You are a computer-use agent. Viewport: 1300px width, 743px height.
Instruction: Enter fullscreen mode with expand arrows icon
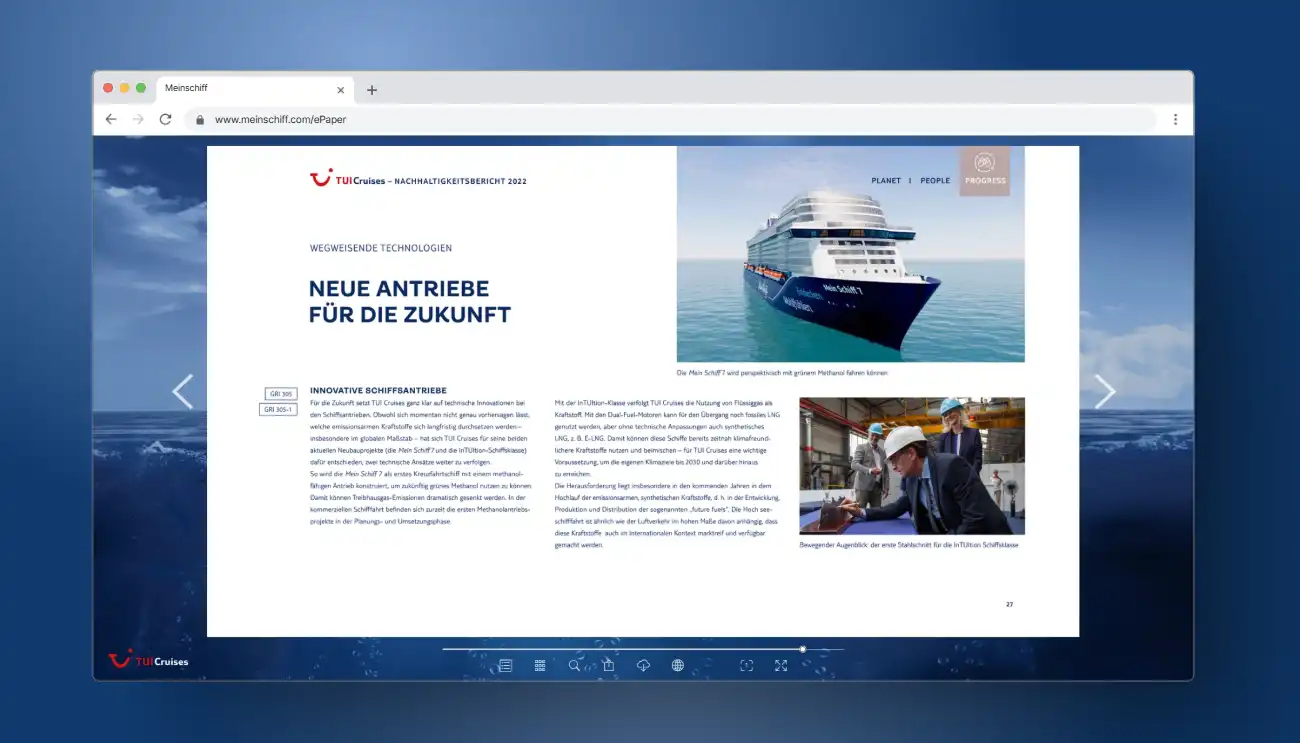pos(781,665)
